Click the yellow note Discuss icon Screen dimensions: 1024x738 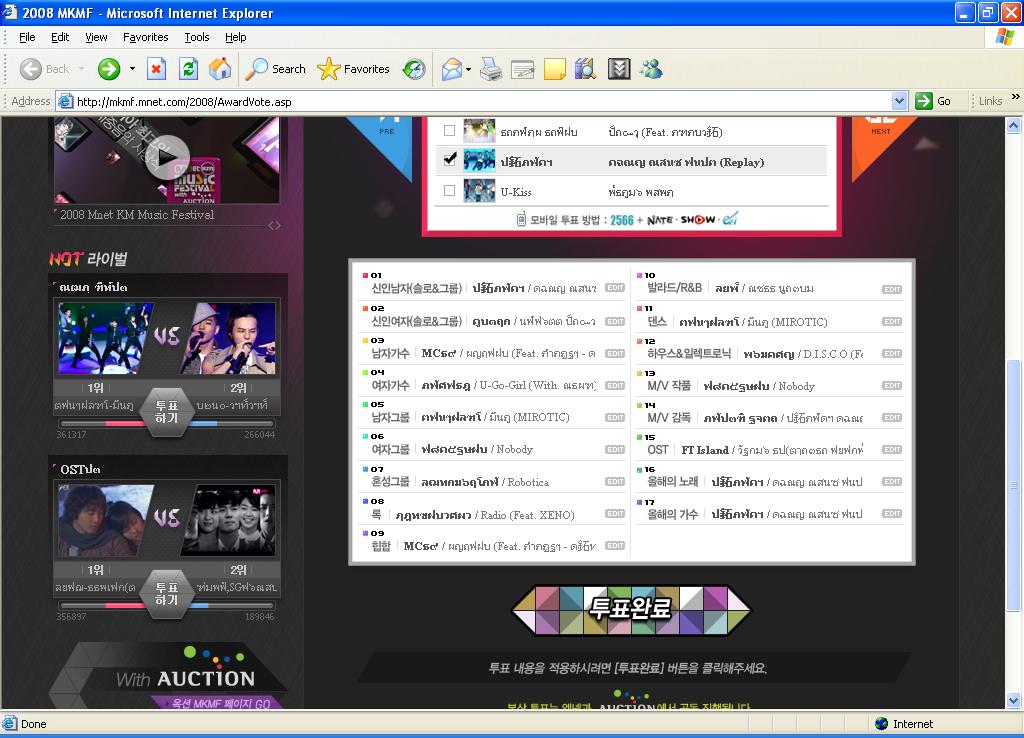(554, 69)
